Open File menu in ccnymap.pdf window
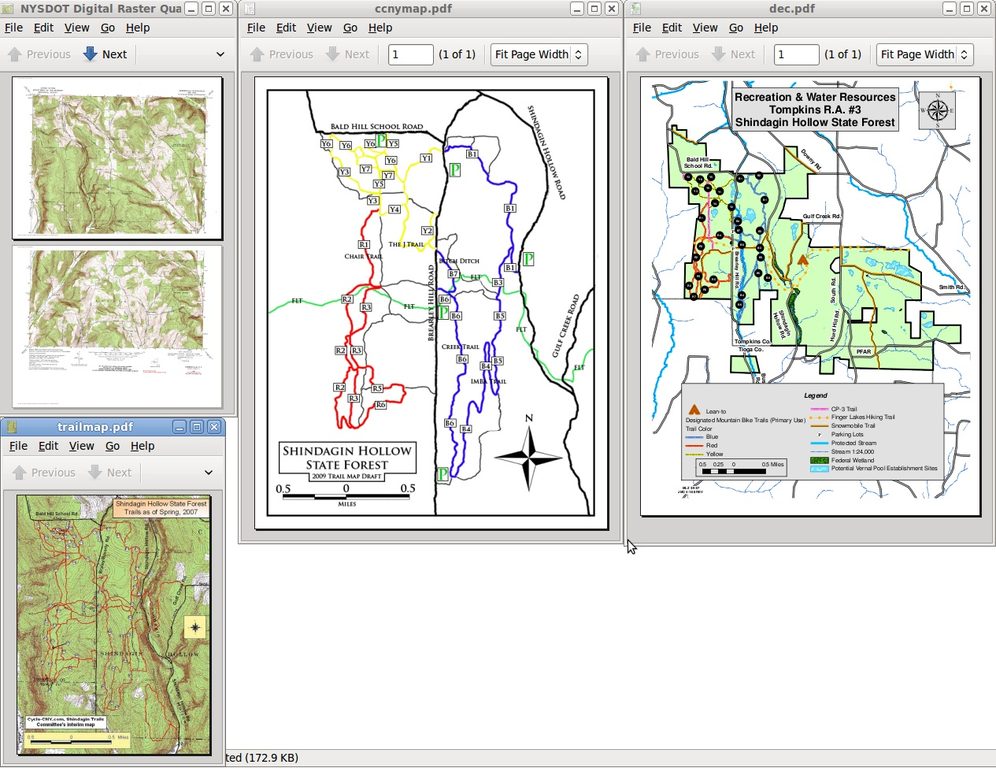 tap(256, 27)
